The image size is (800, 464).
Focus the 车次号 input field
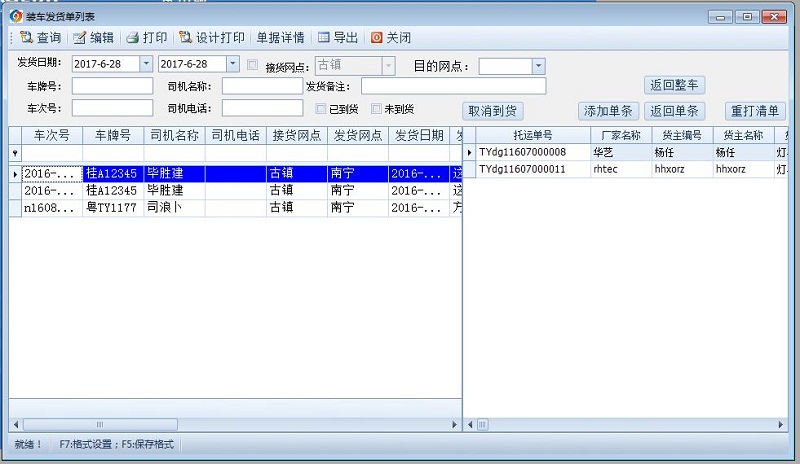(112, 108)
